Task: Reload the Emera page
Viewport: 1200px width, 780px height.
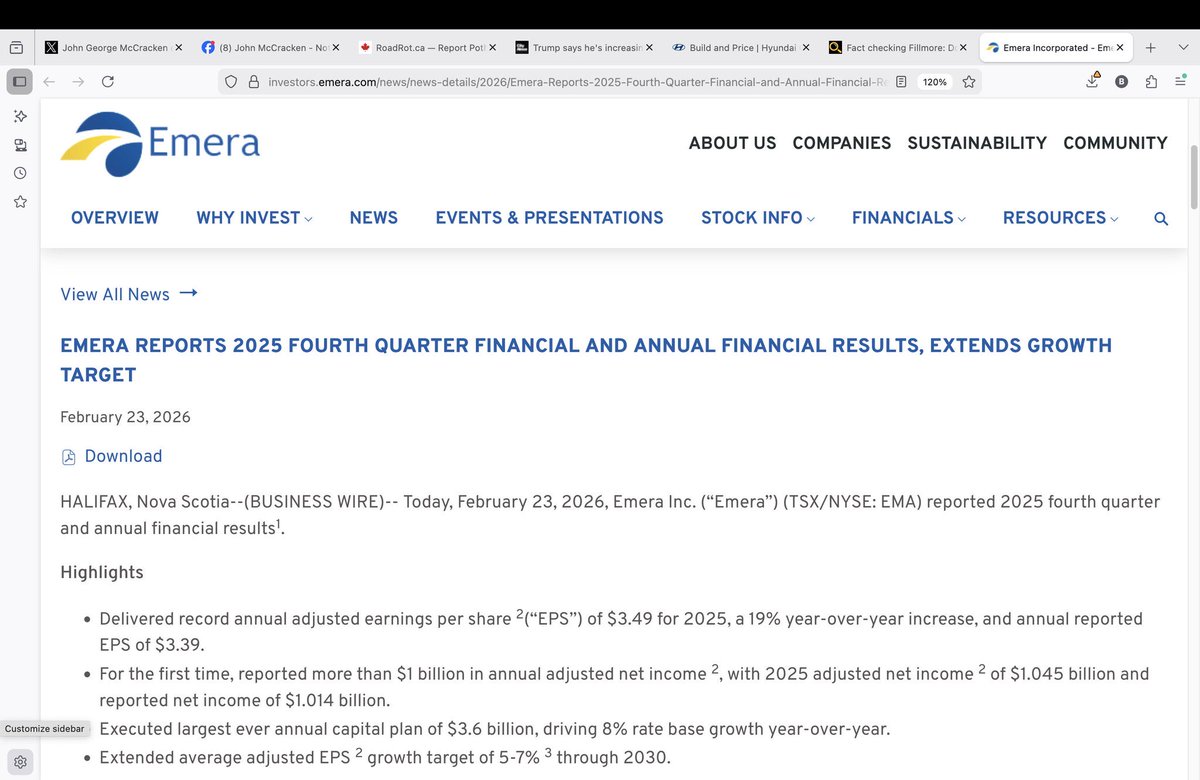Action: click(108, 82)
